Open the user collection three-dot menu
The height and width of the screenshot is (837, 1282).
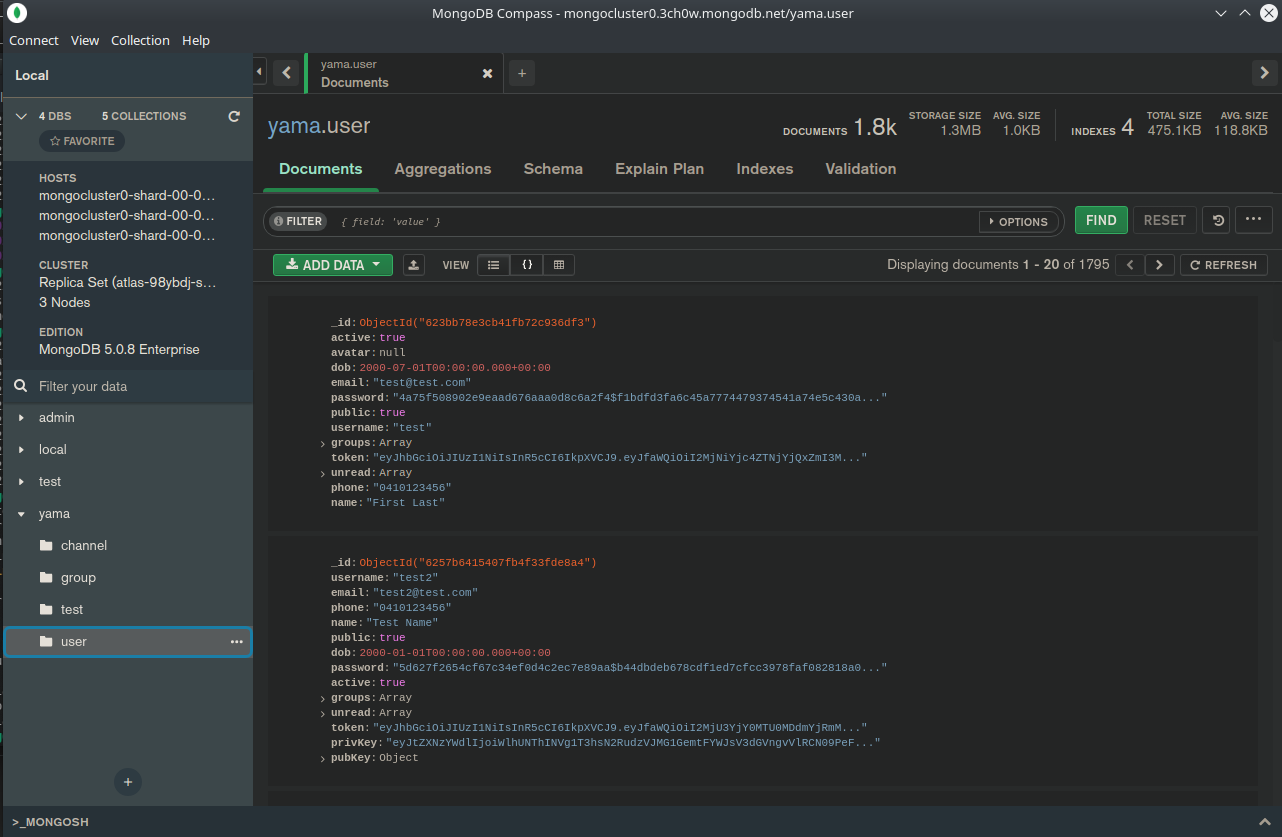(x=237, y=642)
